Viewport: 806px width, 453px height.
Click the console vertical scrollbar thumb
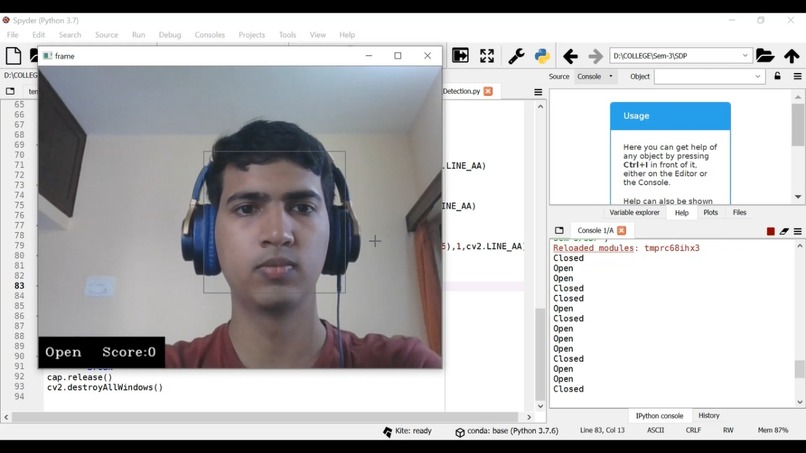point(799,369)
